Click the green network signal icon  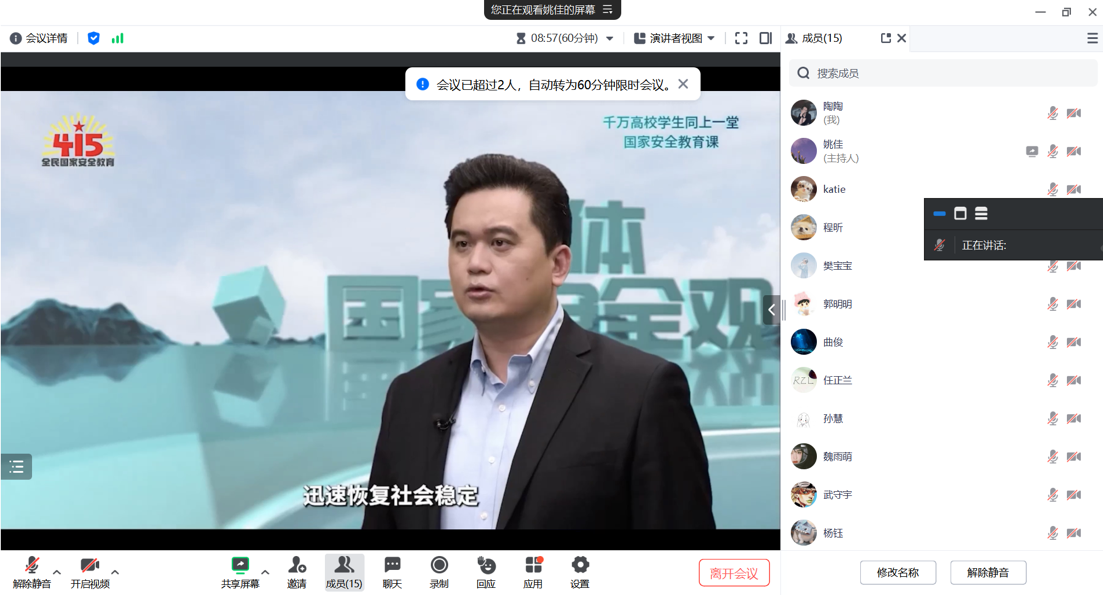pyautogui.click(x=118, y=38)
